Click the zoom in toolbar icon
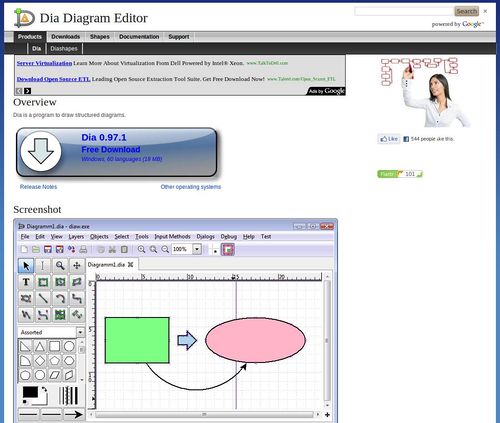The height and width of the screenshot is (423, 500). point(141,249)
